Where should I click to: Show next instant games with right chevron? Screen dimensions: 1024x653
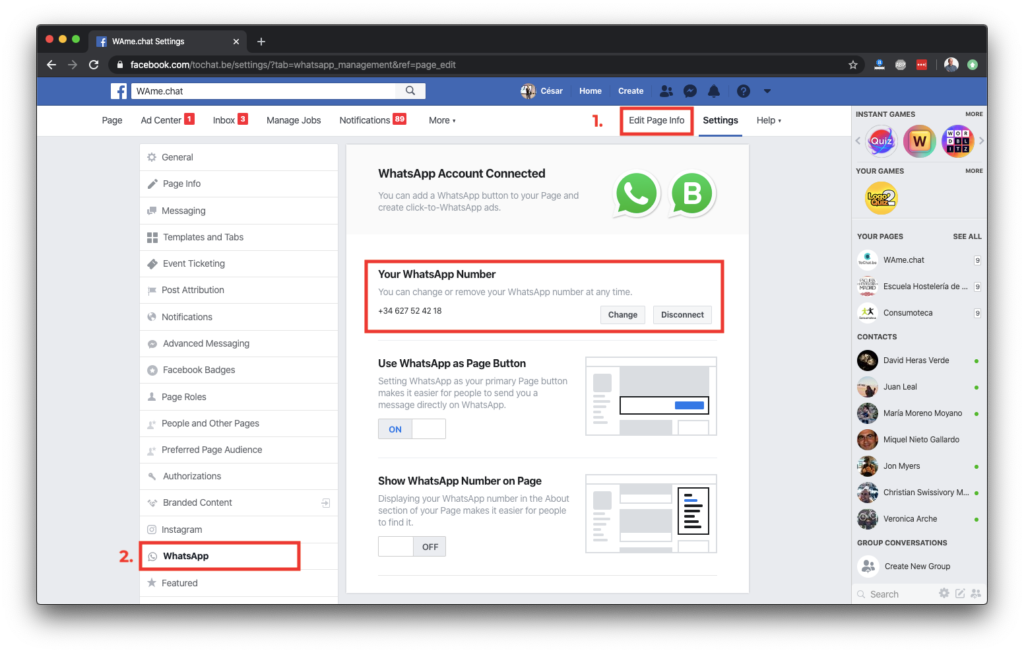pyautogui.click(x=981, y=140)
